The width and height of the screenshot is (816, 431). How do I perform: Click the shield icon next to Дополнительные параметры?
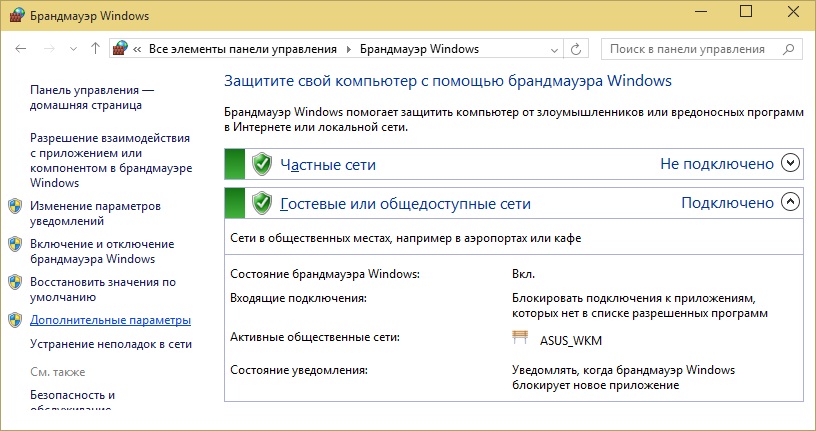coord(15,320)
